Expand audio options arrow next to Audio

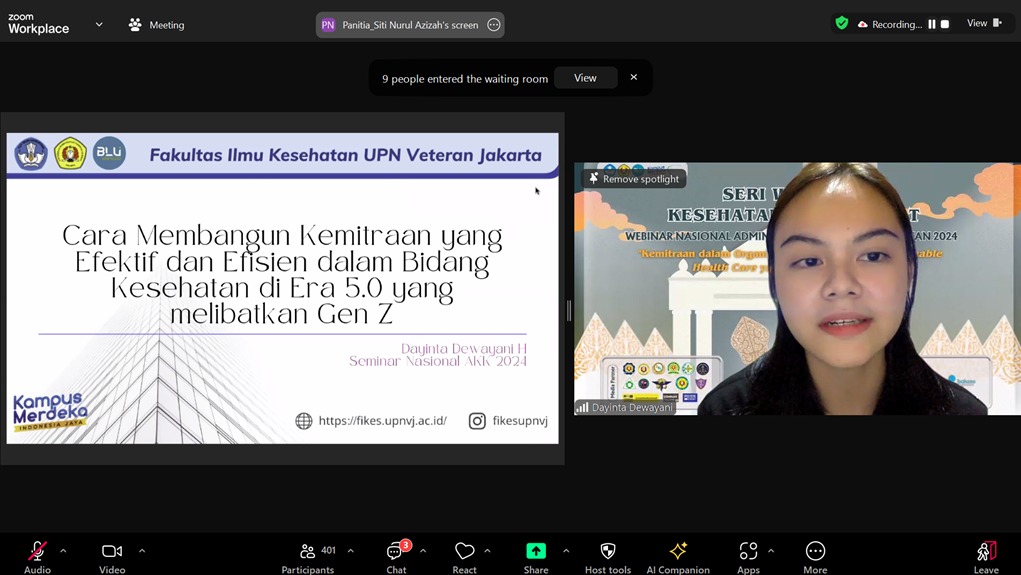point(63,551)
